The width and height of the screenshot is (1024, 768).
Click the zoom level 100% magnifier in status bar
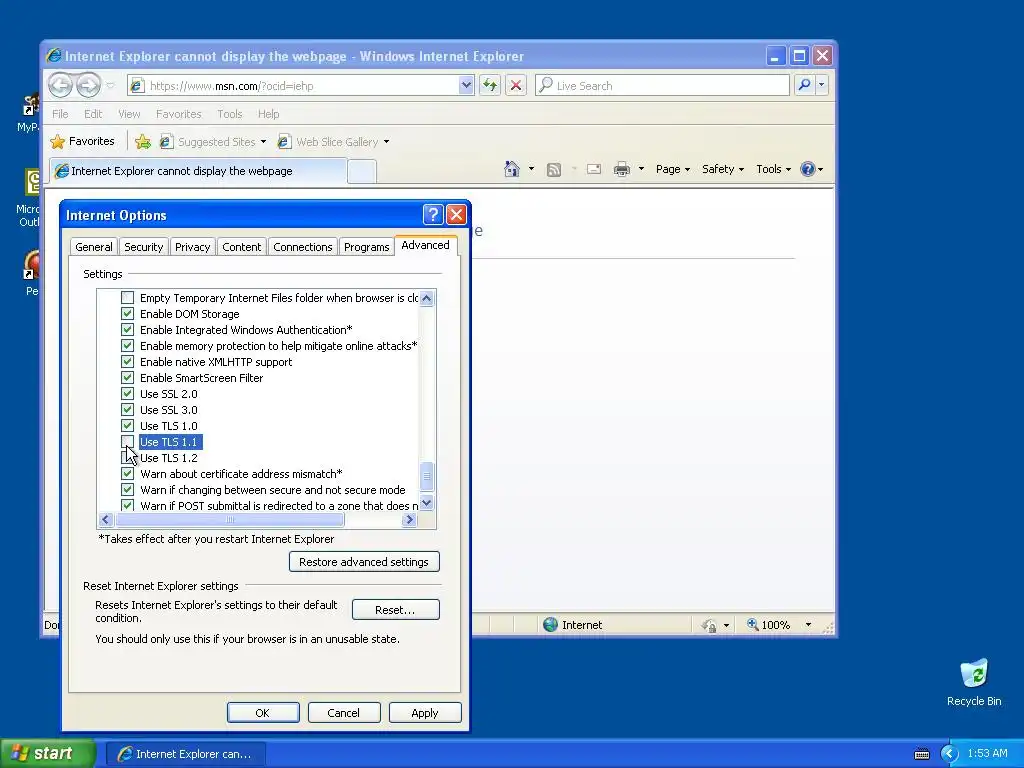(x=753, y=624)
